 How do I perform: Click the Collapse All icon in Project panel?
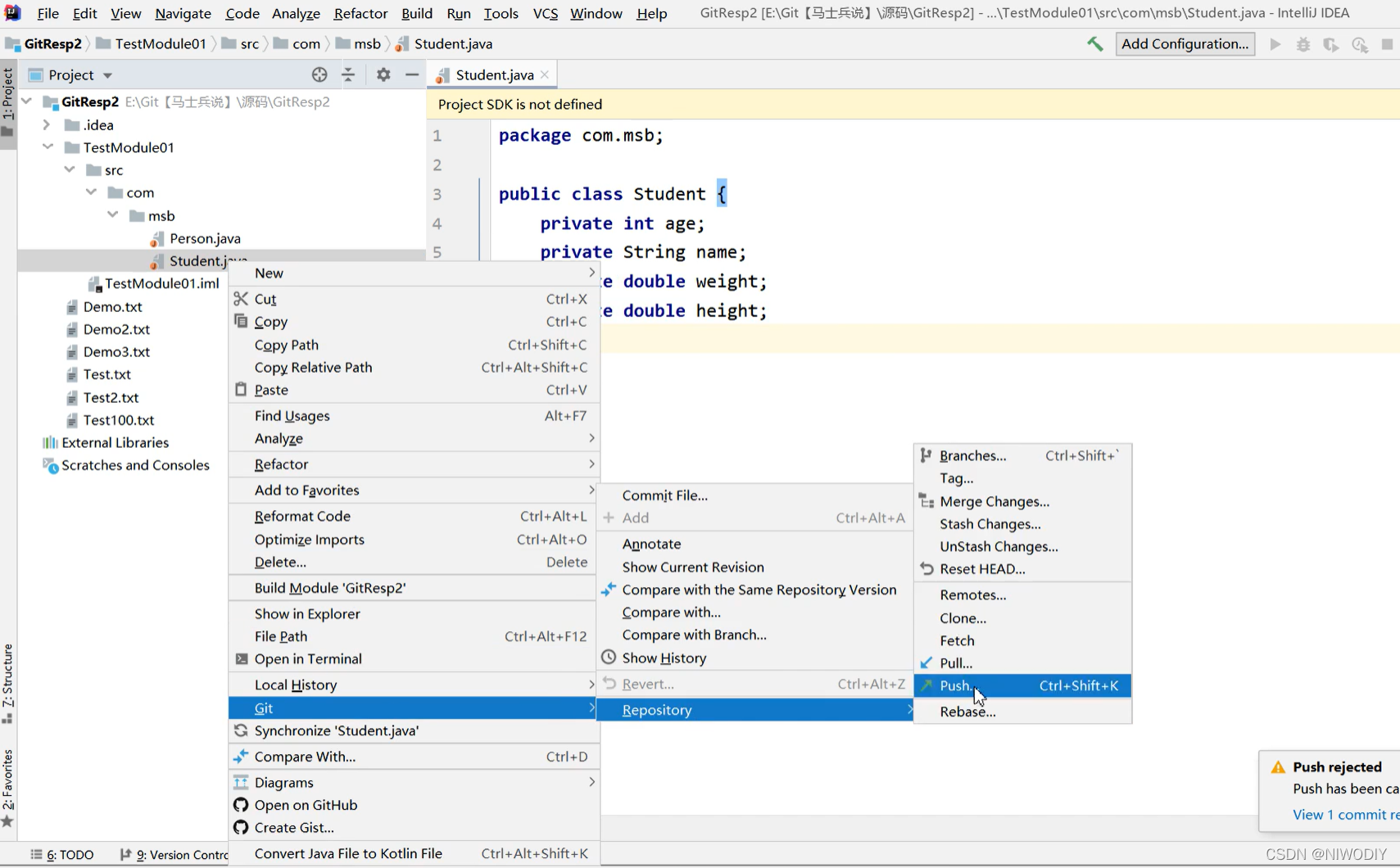coord(348,75)
